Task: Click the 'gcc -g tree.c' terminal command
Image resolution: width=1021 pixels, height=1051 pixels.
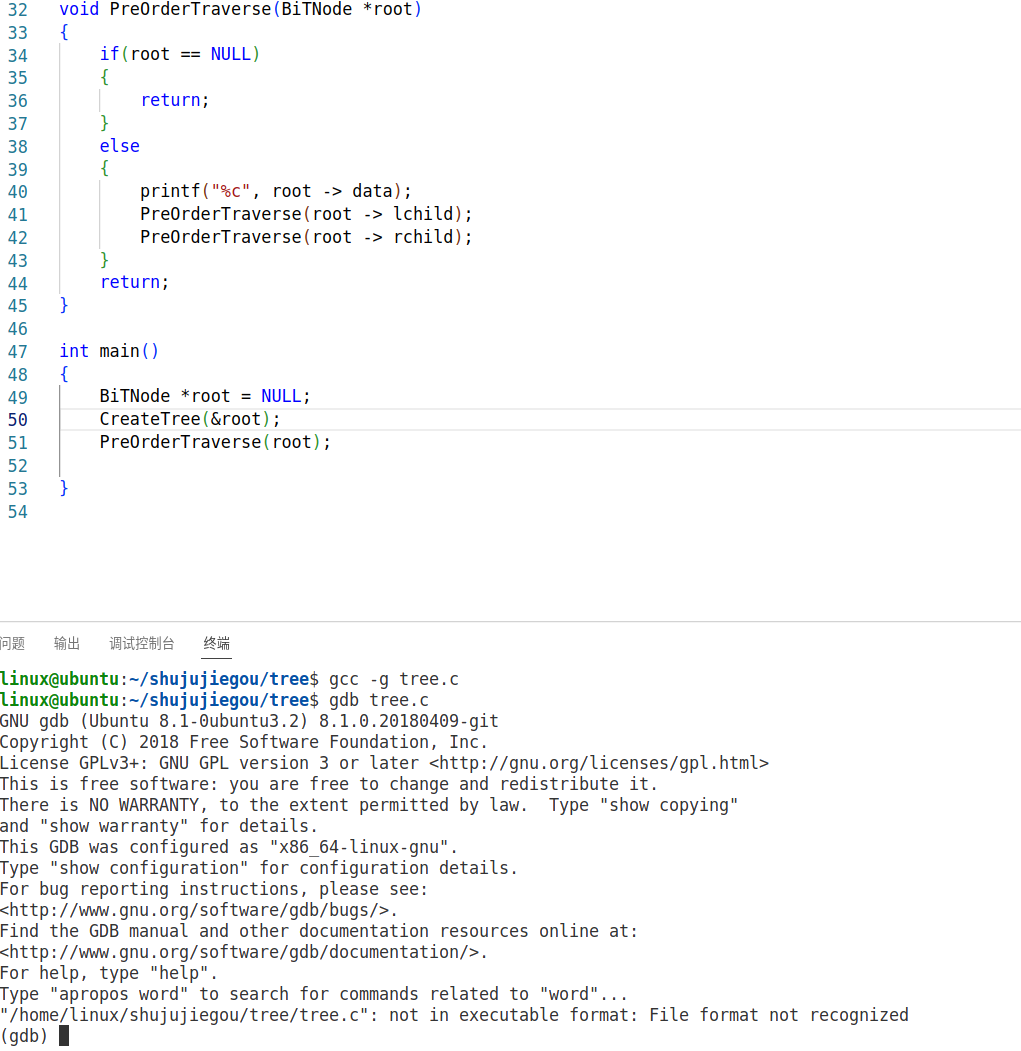Action: [x=394, y=679]
